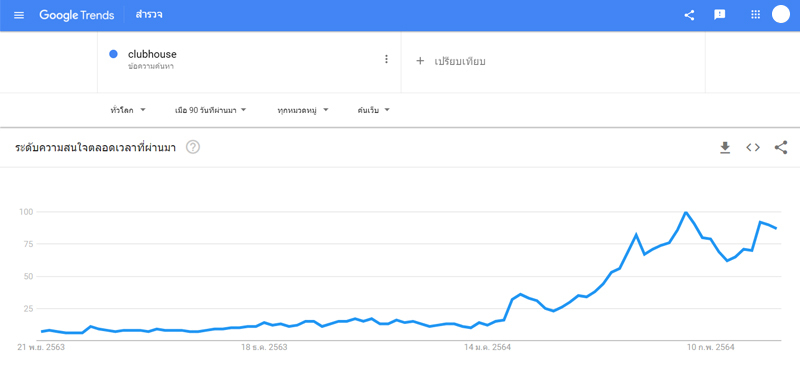The height and width of the screenshot is (384, 800).
Task: Click the peak 100 point on the trend line
Action: [x=686, y=212]
